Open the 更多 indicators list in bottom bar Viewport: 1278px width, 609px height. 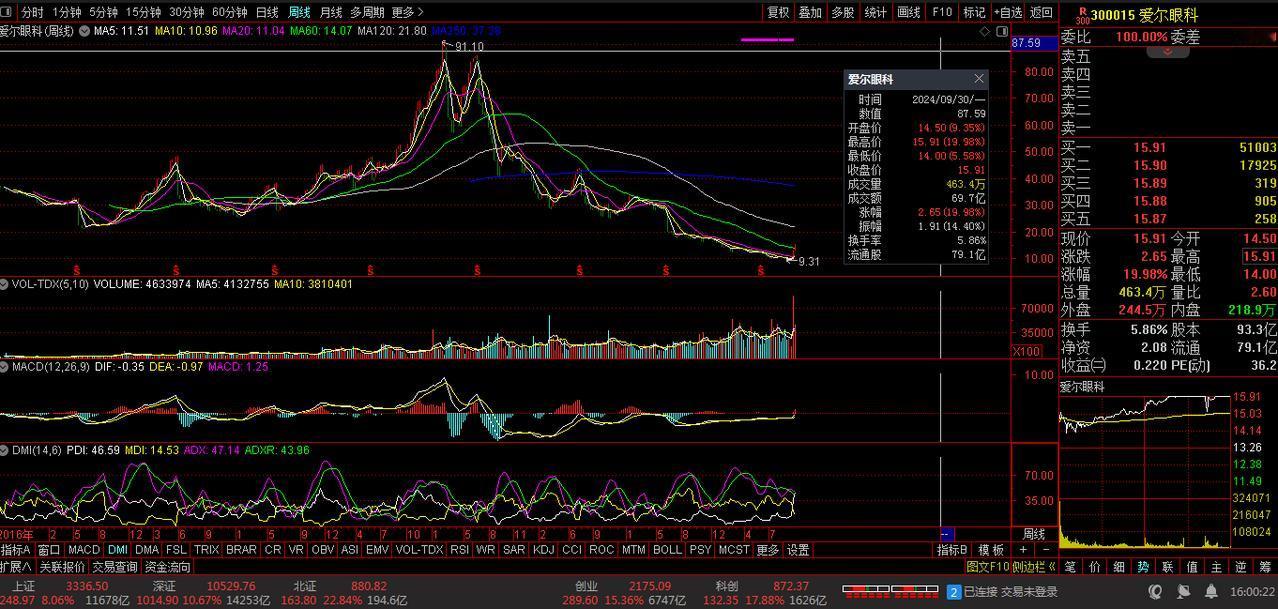click(x=767, y=550)
